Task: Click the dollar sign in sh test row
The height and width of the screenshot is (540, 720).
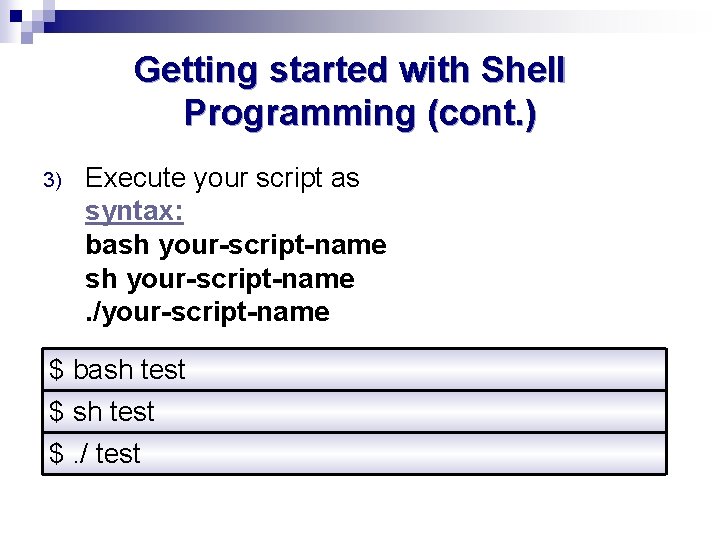Action: (56, 411)
